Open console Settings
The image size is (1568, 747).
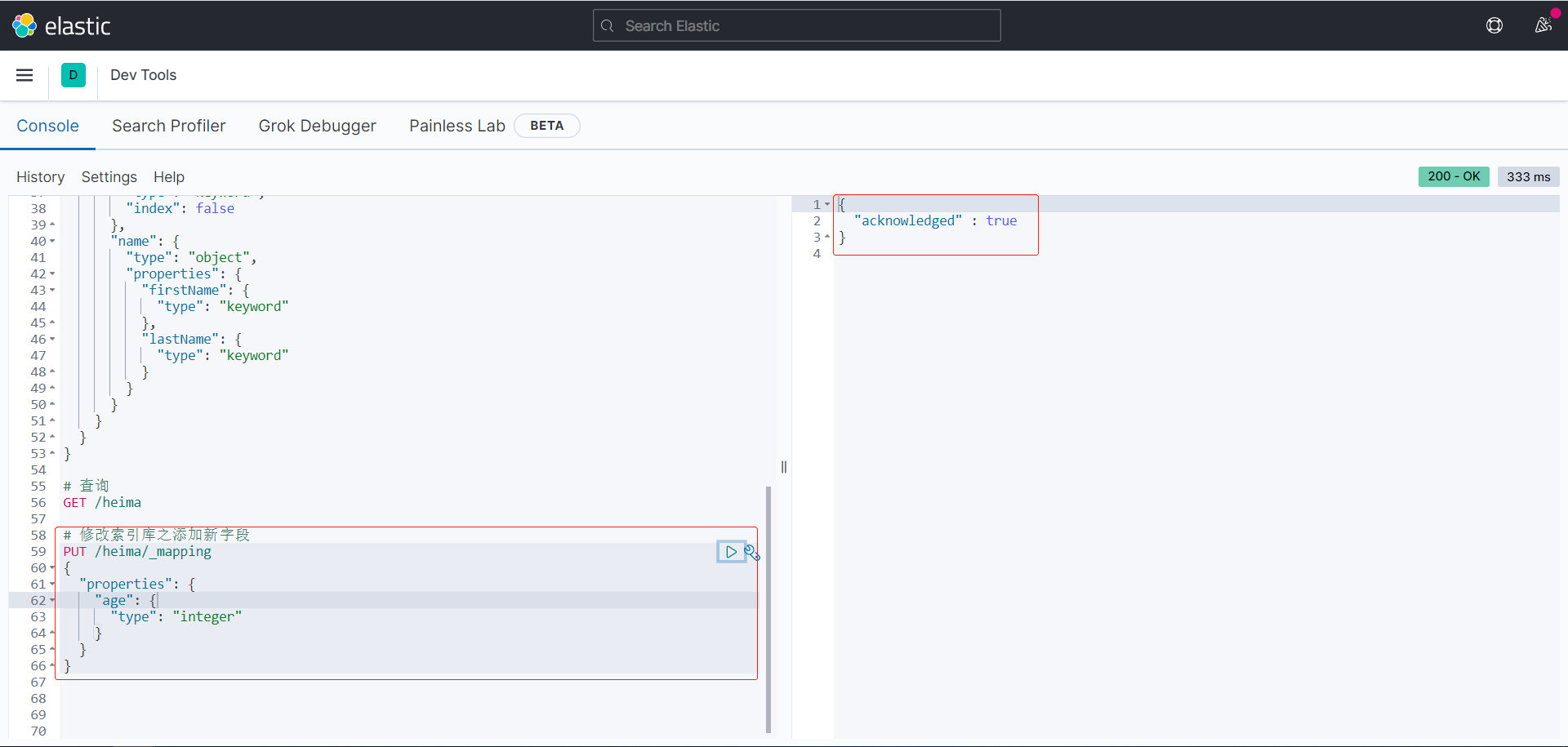[x=109, y=177]
